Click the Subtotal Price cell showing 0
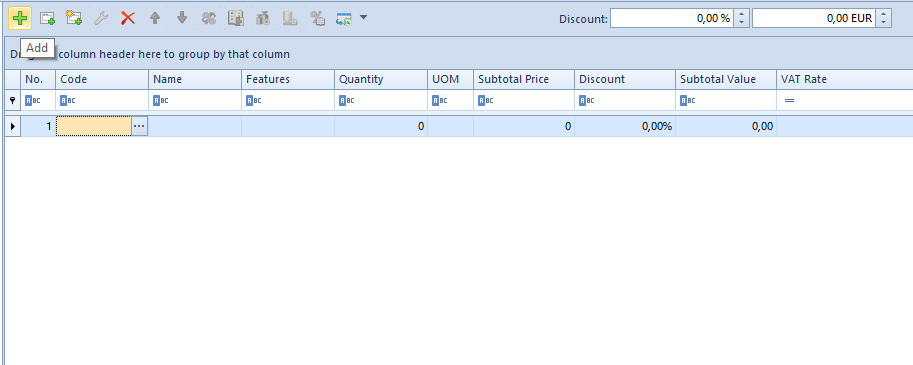 (x=524, y=126)
